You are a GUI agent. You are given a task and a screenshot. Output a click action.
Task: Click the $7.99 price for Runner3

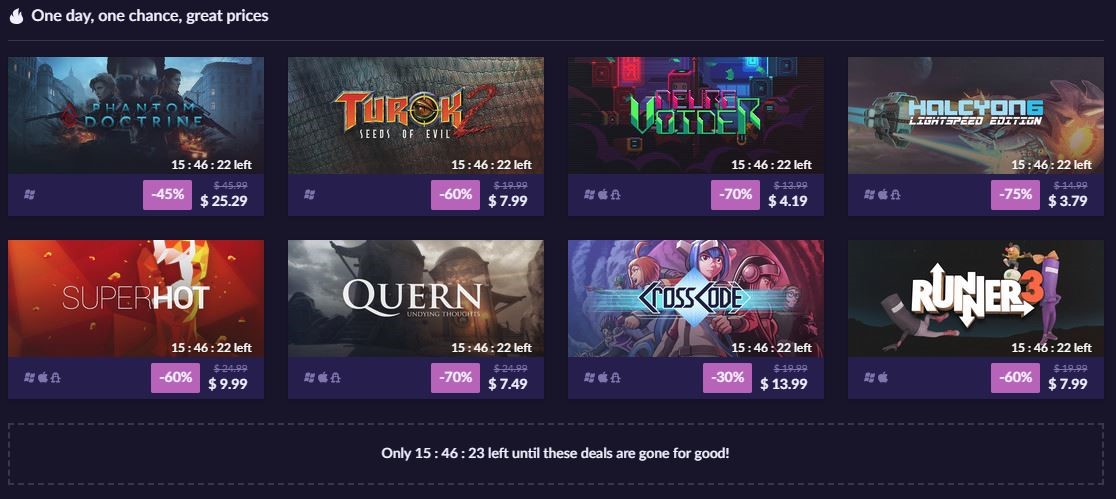1068,384
